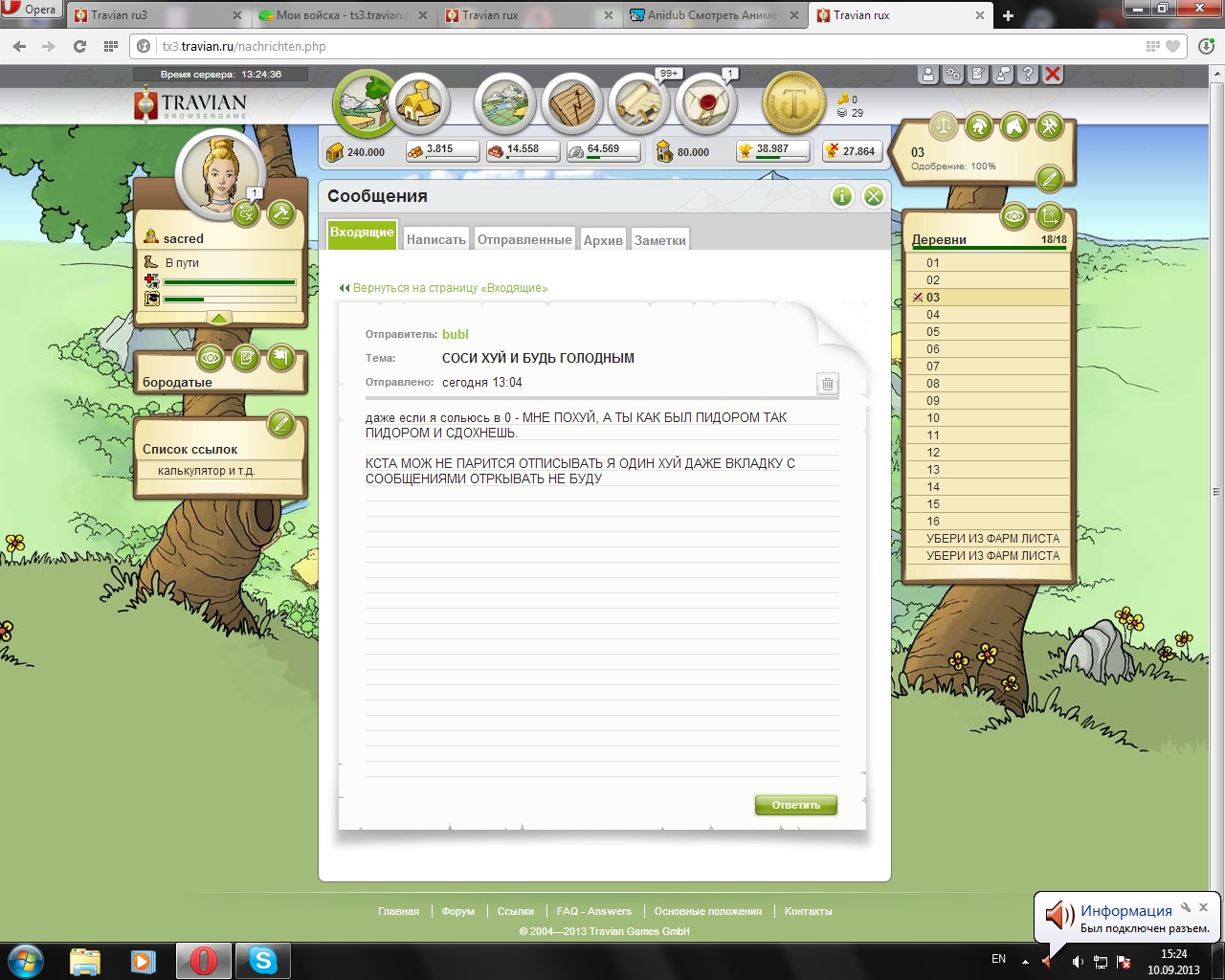Open the village center buildings icon
The image size is (1225, 980).
pos(419,103)
